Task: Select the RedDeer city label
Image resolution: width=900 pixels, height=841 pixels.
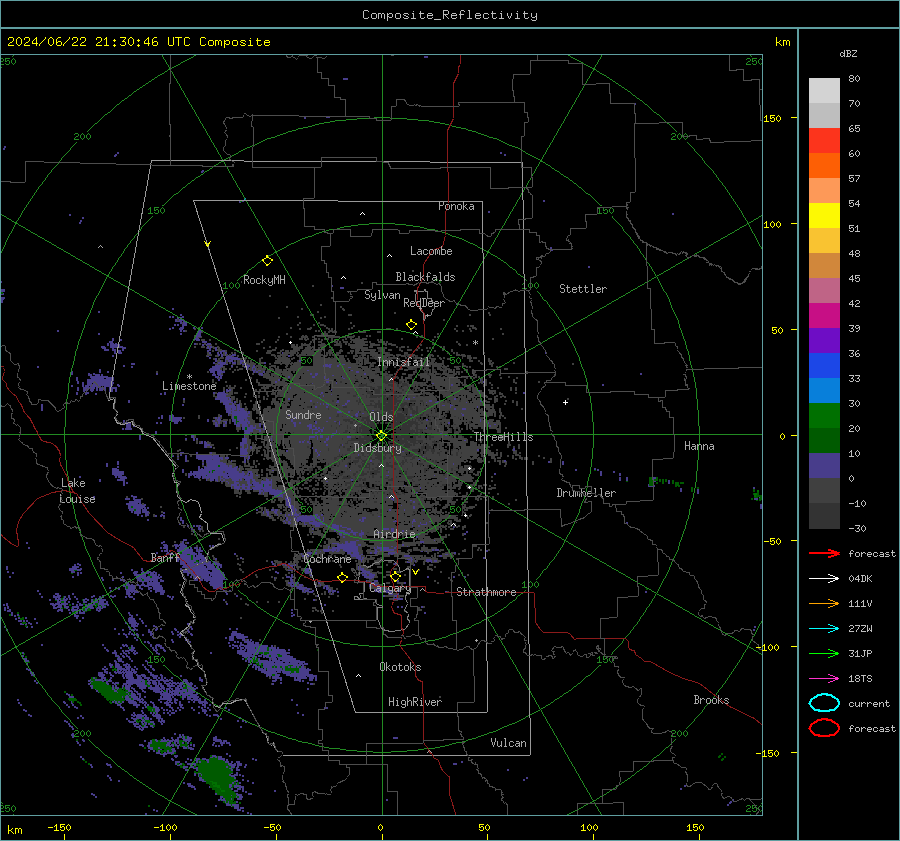Action: click(424, 303)
